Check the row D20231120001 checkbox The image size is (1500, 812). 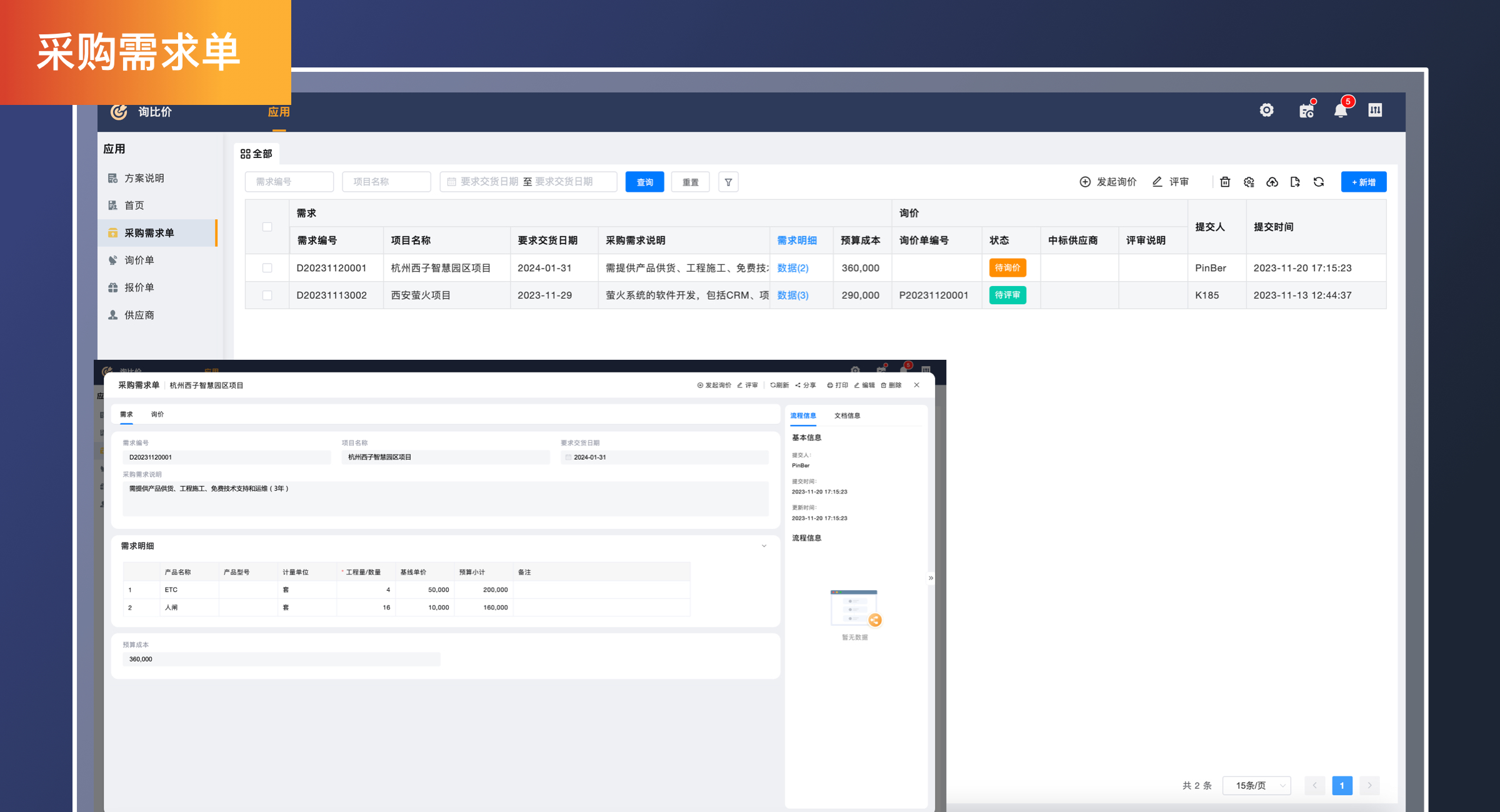coord(267,268)
